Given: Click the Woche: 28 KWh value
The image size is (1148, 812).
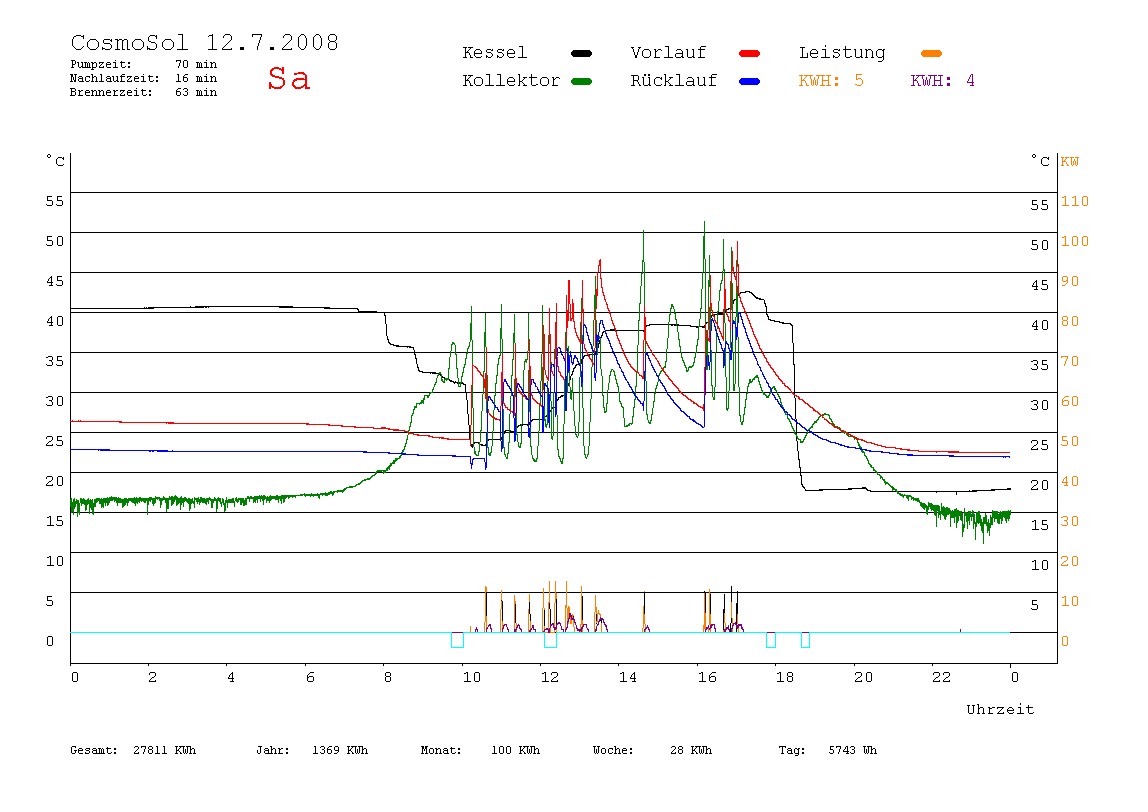Looking at the screenshot, I should (x=652, y=750).
